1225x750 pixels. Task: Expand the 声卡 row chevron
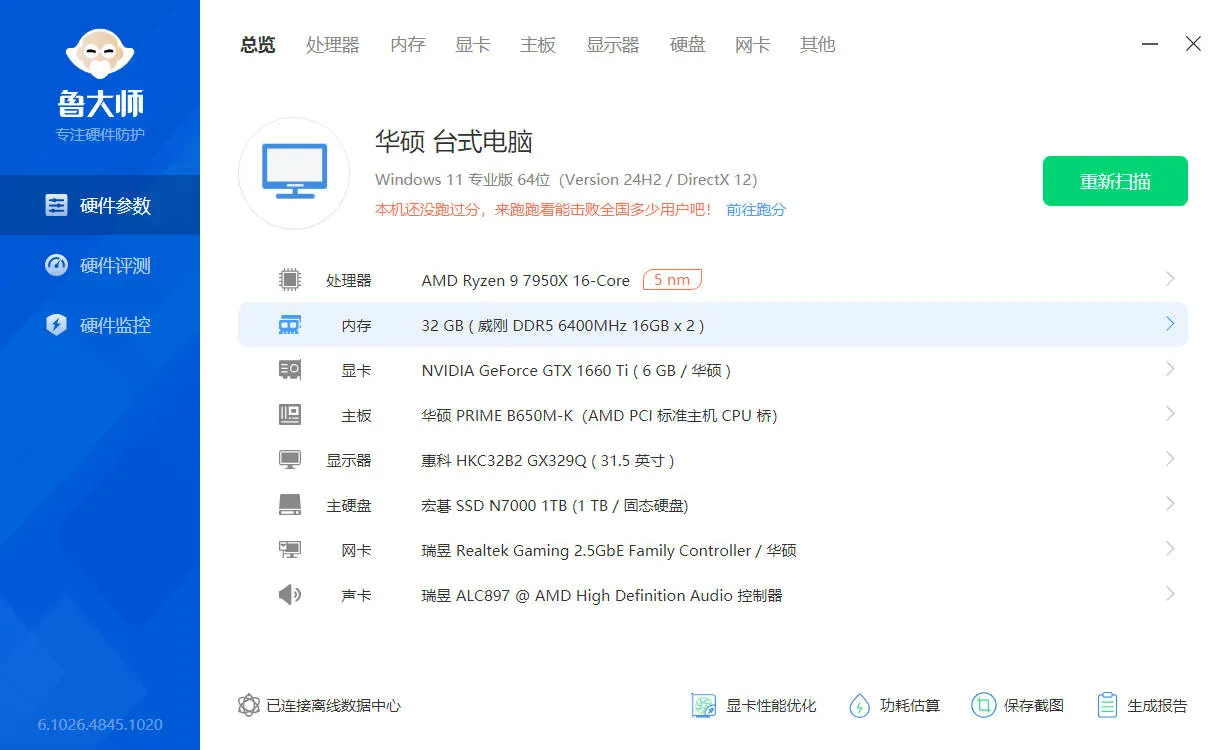pyautogui.click(x=1170, y=594)
